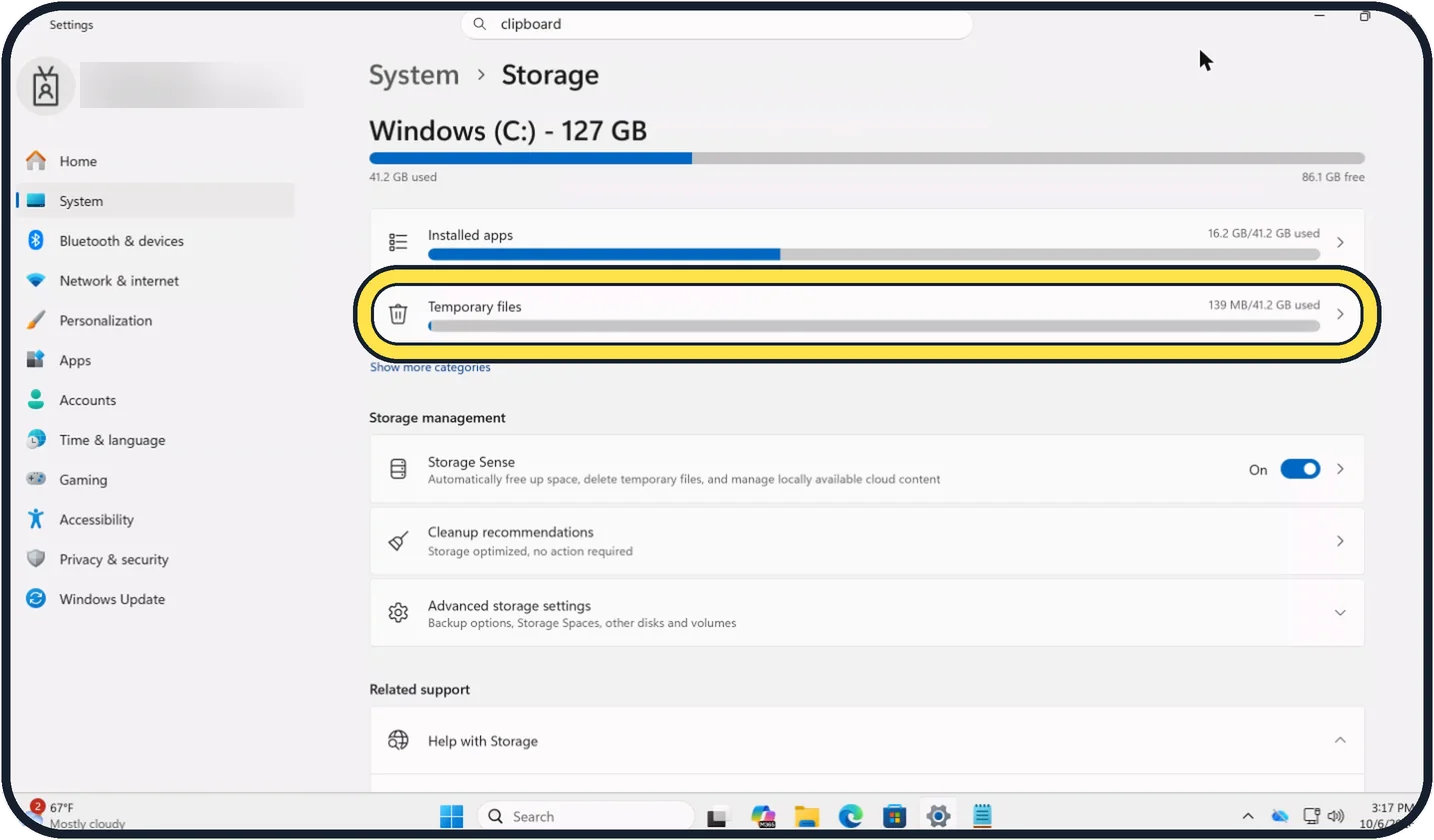Click the Installed apps usage bar
The width and height of the screenshot is (1434, 840).
[x=873, y=255]
